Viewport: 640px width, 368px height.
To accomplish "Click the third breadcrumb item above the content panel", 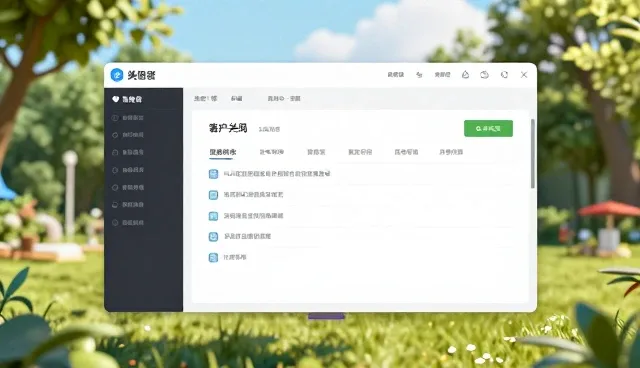I will [284, 98].
